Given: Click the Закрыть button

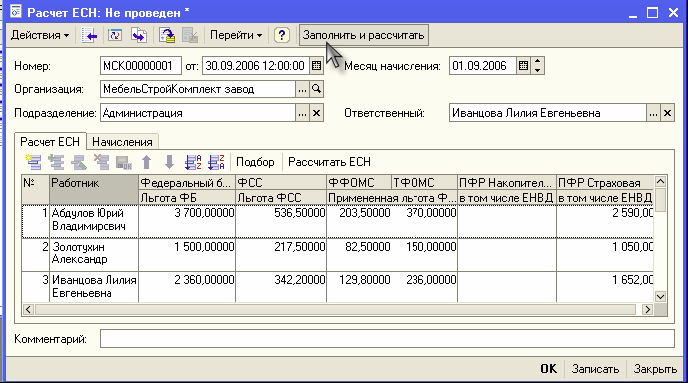Looking at the screenshot, I should pyautogui.click(x=655, y=369).
